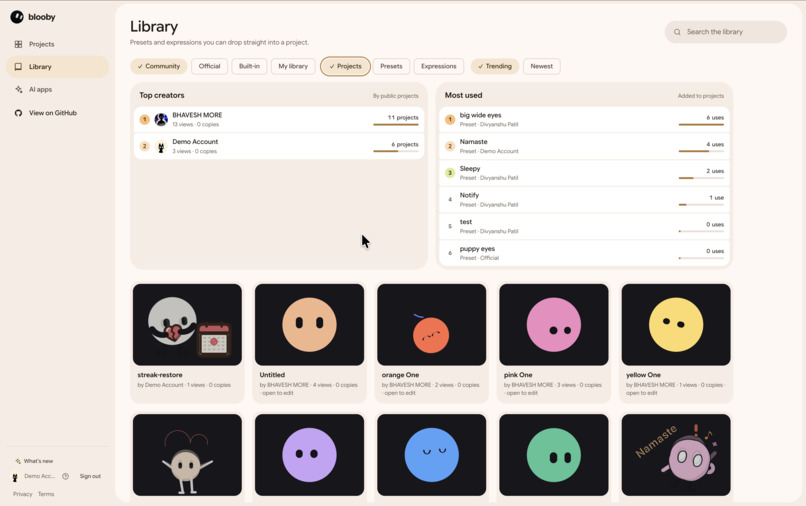Click the streak-restore title text
Screen dimensions: 806x506
tap(160, 375)
